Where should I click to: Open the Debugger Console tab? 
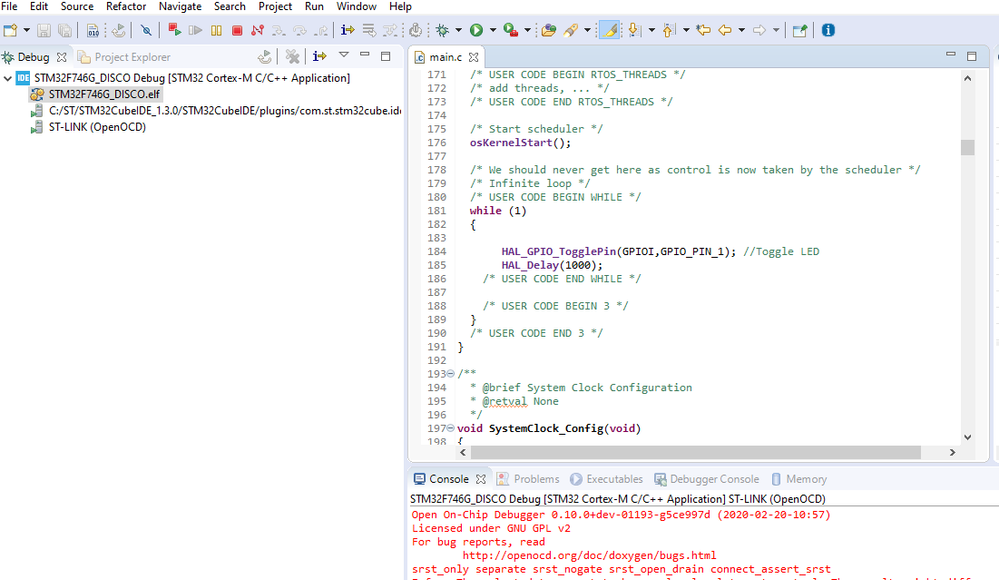point(707,479)
